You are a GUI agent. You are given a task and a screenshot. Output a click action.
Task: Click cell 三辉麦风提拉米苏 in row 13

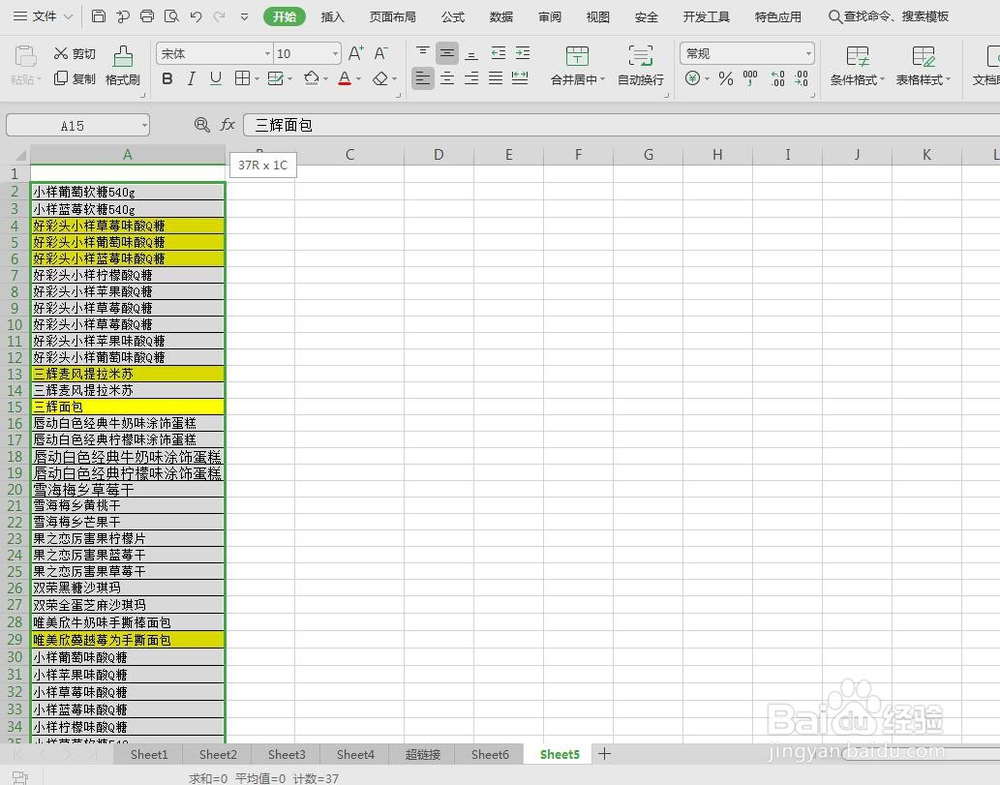pos(128,374)
